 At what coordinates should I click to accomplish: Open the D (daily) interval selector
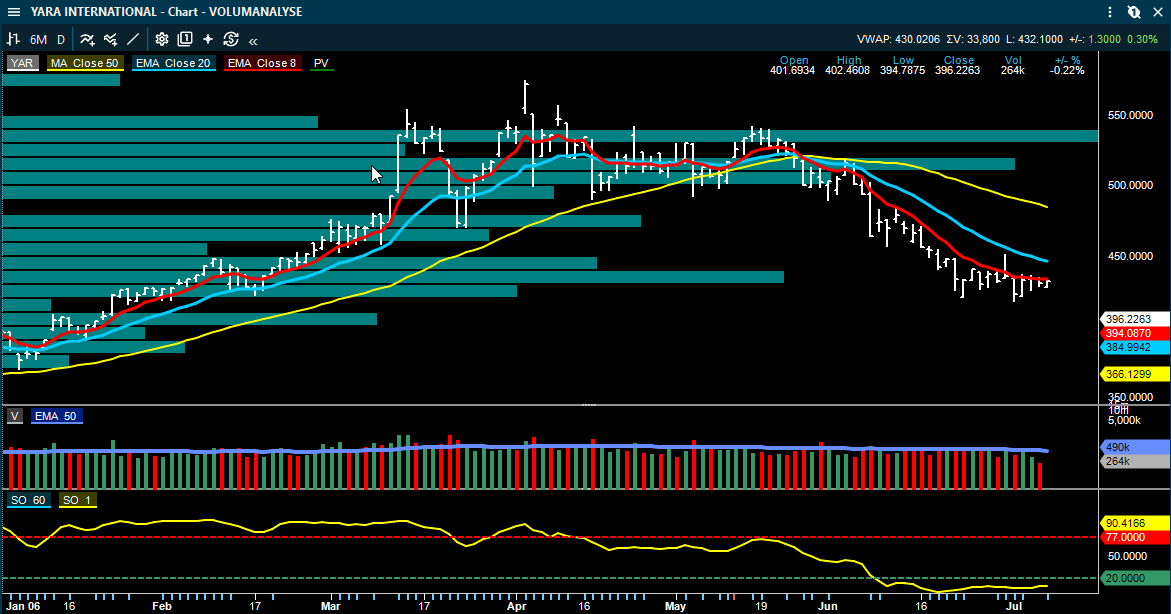[61, 40]
